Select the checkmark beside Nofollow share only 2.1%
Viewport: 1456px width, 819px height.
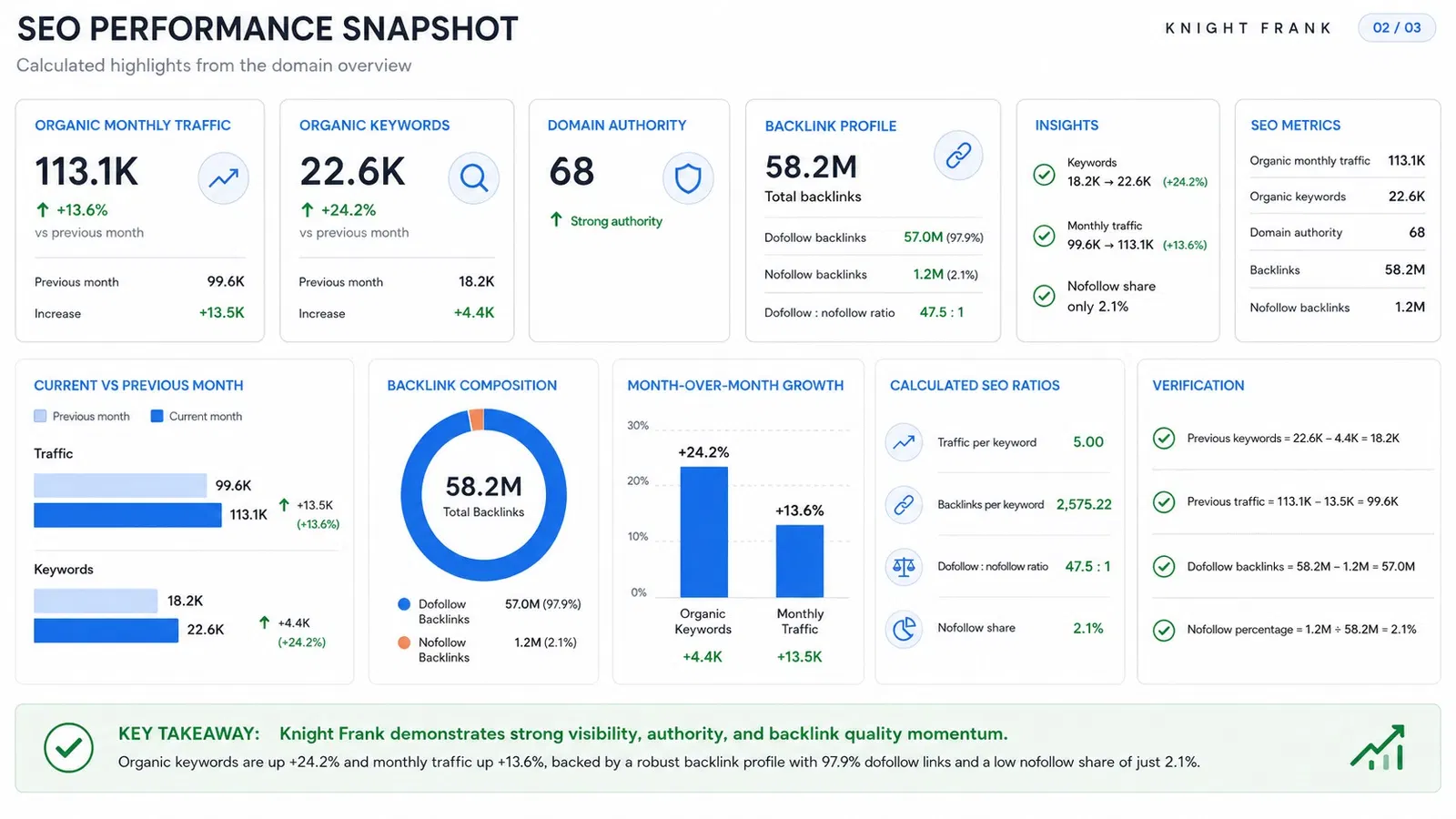pyautogui.click(x=1045, y=296)
